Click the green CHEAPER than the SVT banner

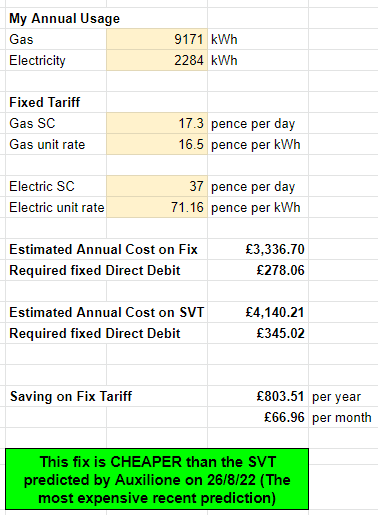[x=157, y=479]
